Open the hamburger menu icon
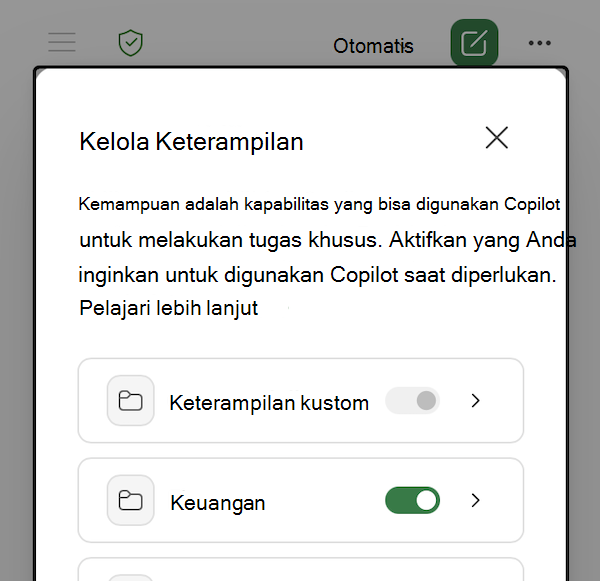 click(62, 42)
